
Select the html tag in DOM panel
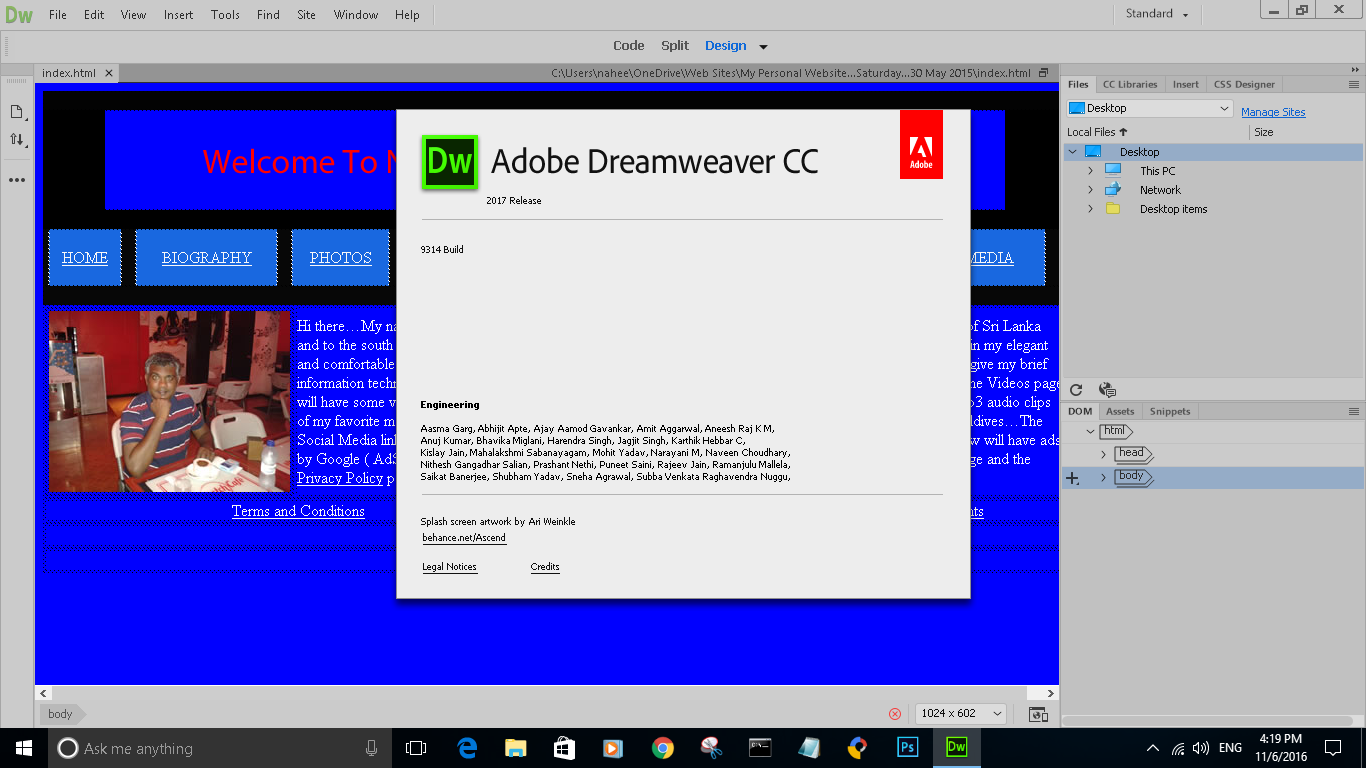coord(1115,431)
